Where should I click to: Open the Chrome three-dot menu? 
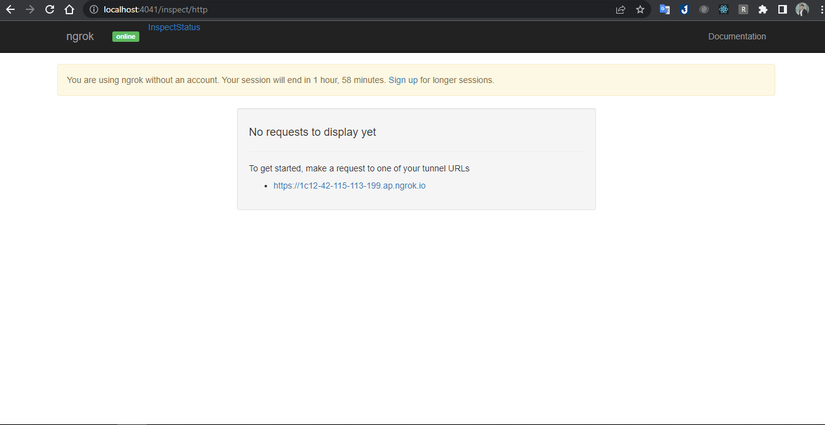[x=819, y=9]
